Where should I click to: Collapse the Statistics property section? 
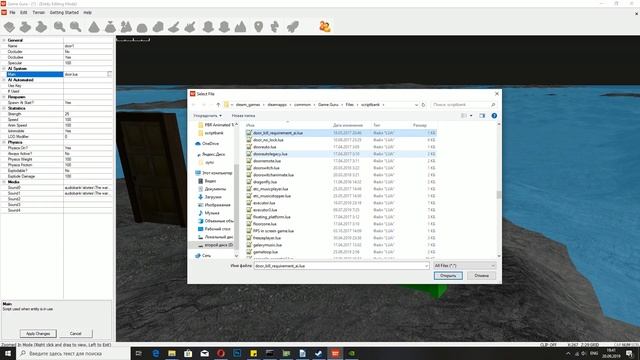[4, 108]
